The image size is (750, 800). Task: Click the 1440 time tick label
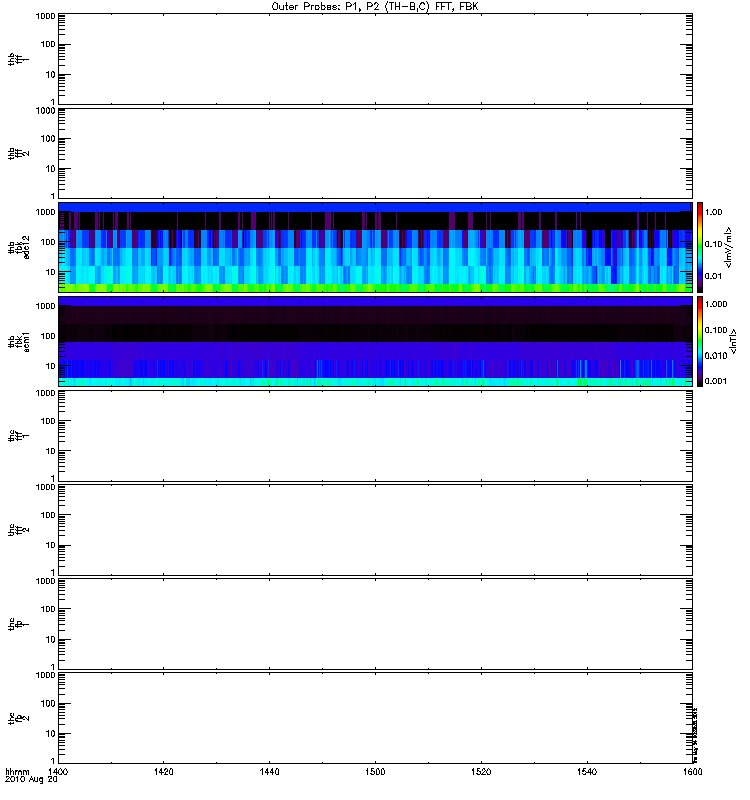point(269,771)
